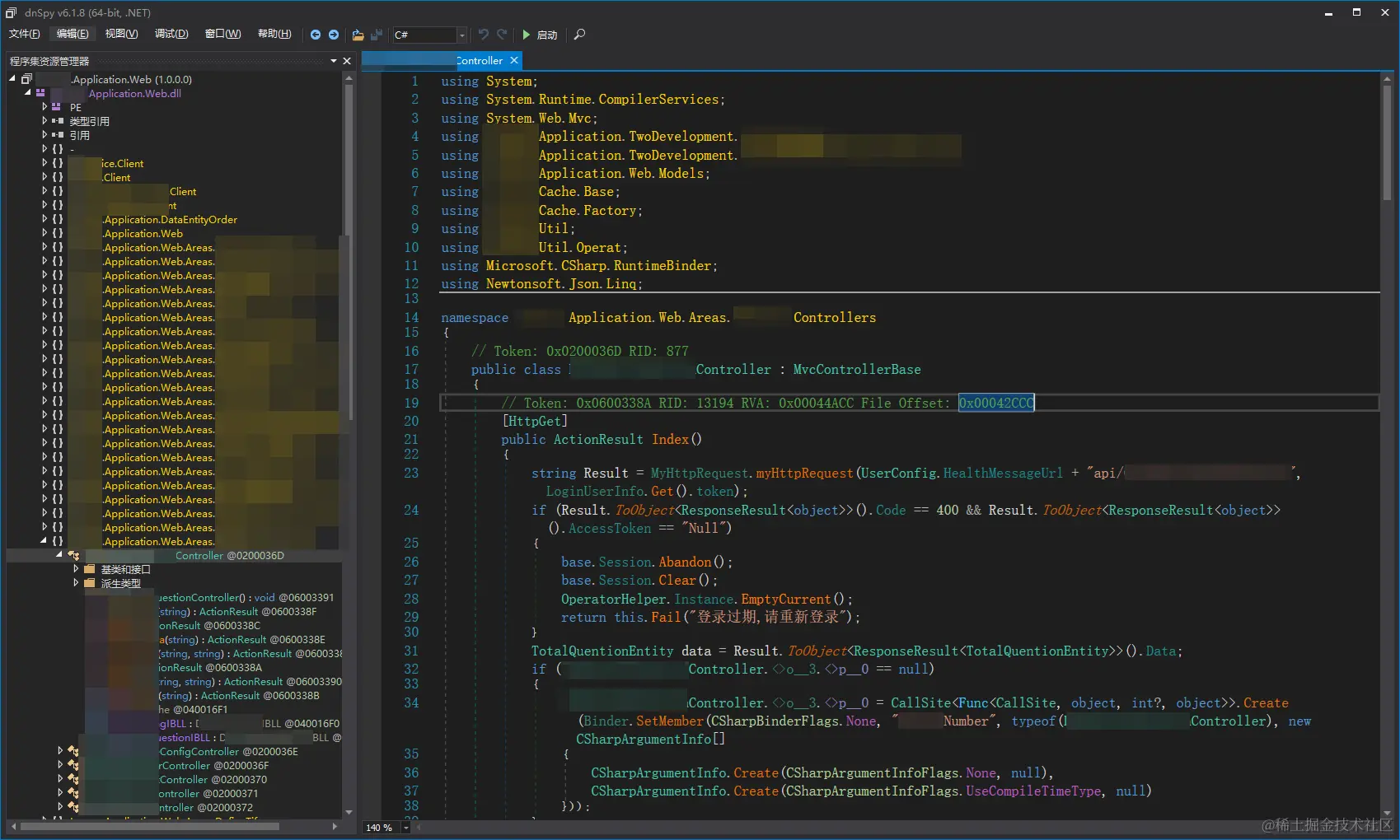This screenshot has width=1400, height=840.
Task: Click the redo toolbar icon
Action: 502,35
